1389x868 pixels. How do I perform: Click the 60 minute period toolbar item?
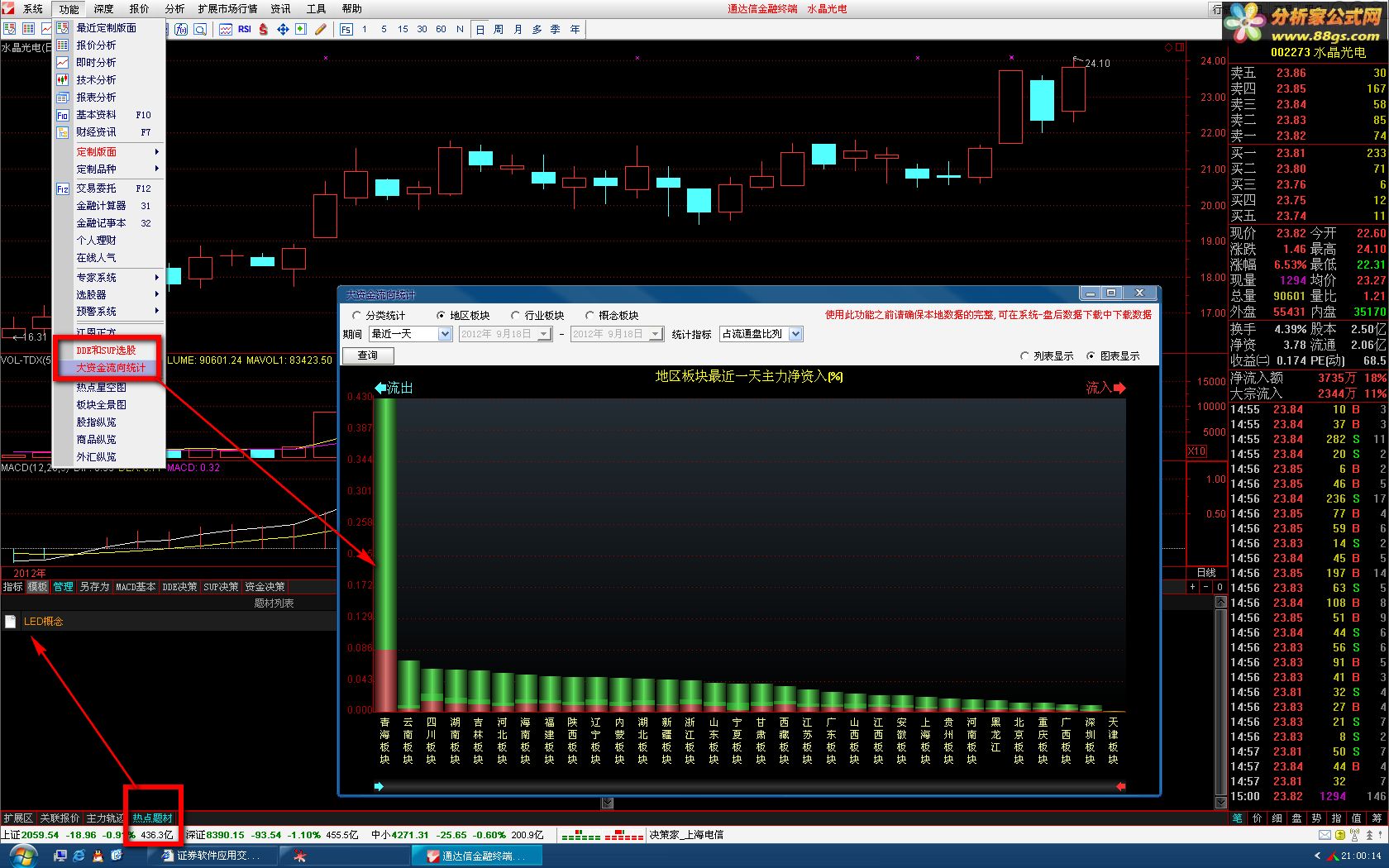(x=441, y=29)
